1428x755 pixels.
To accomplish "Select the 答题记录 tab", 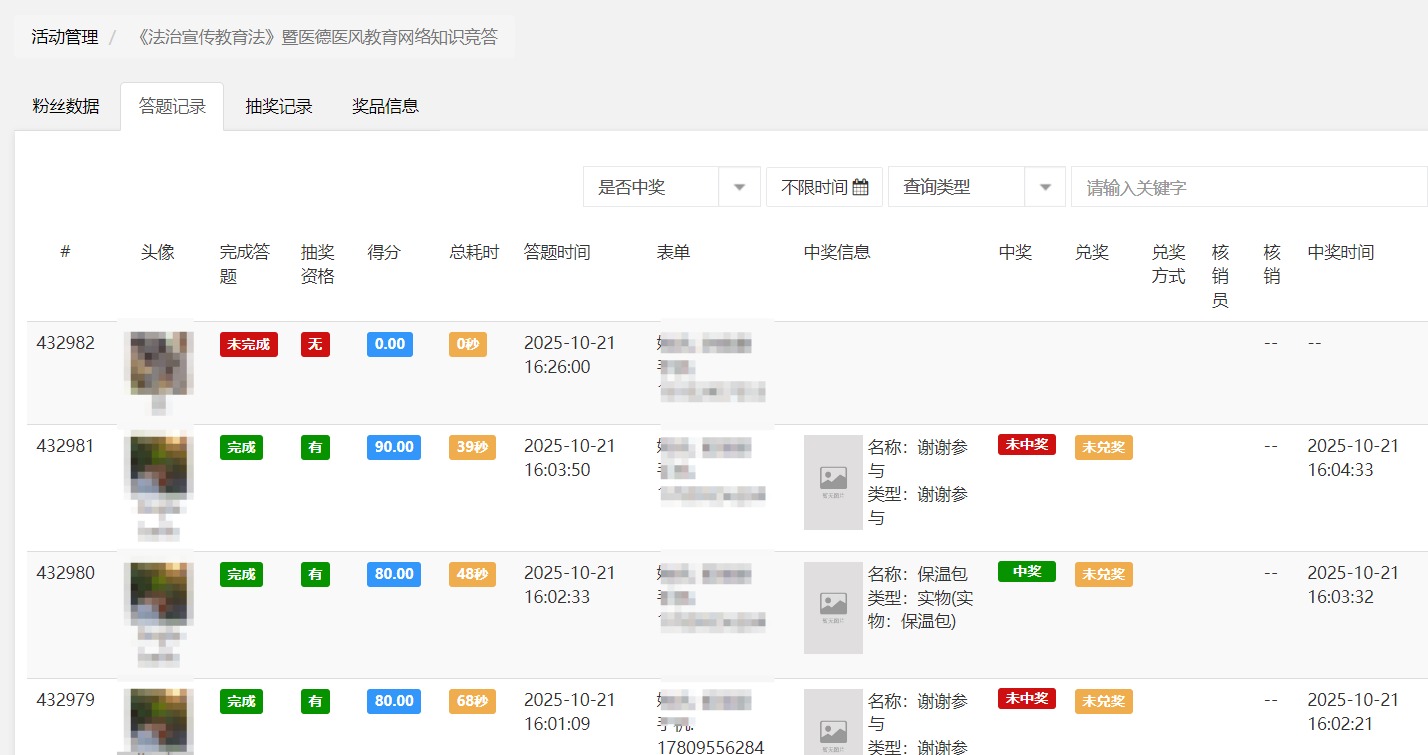I will coord(172,106).
